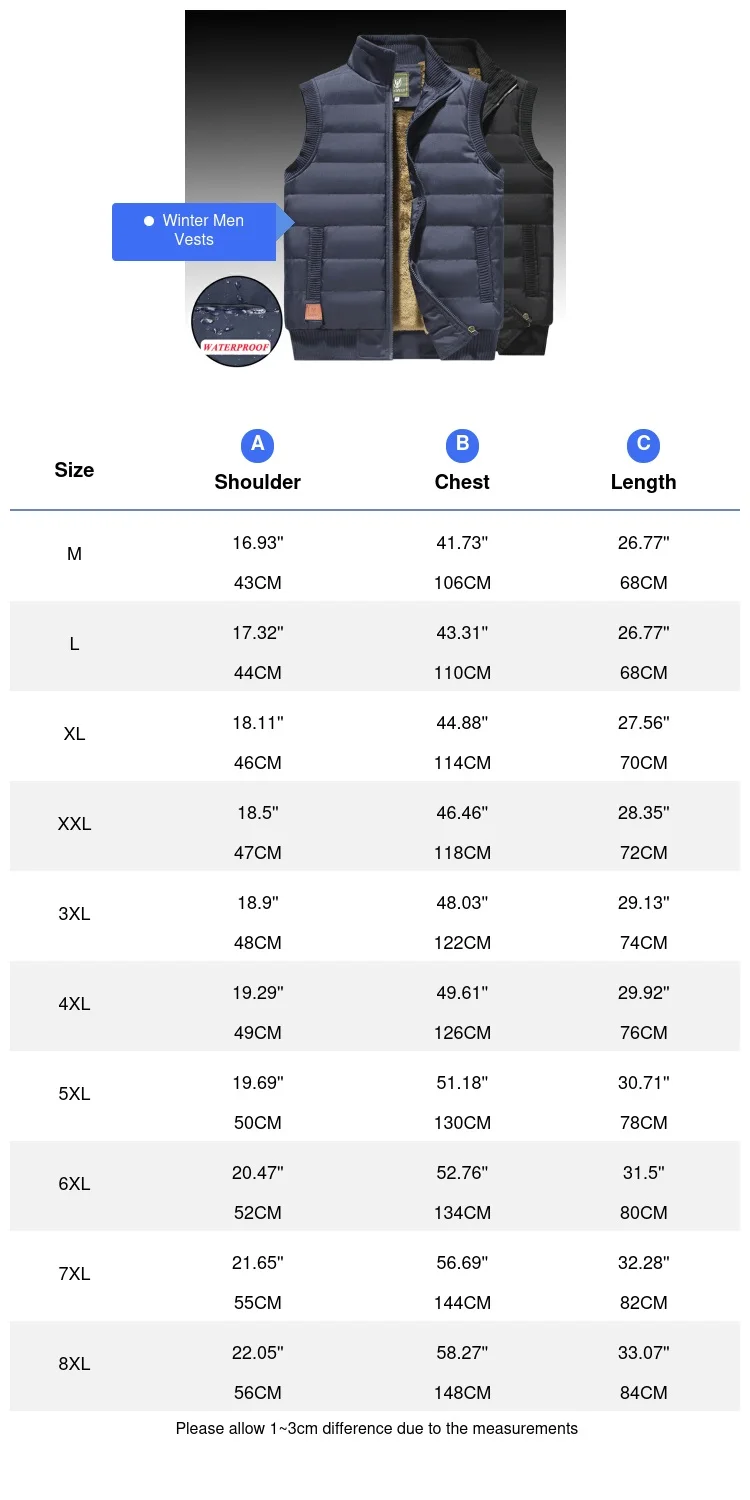Click the 148CM chest value
Image resolution: width=750 pixels, height=1500 pixels.
(x=462, y=1393)
